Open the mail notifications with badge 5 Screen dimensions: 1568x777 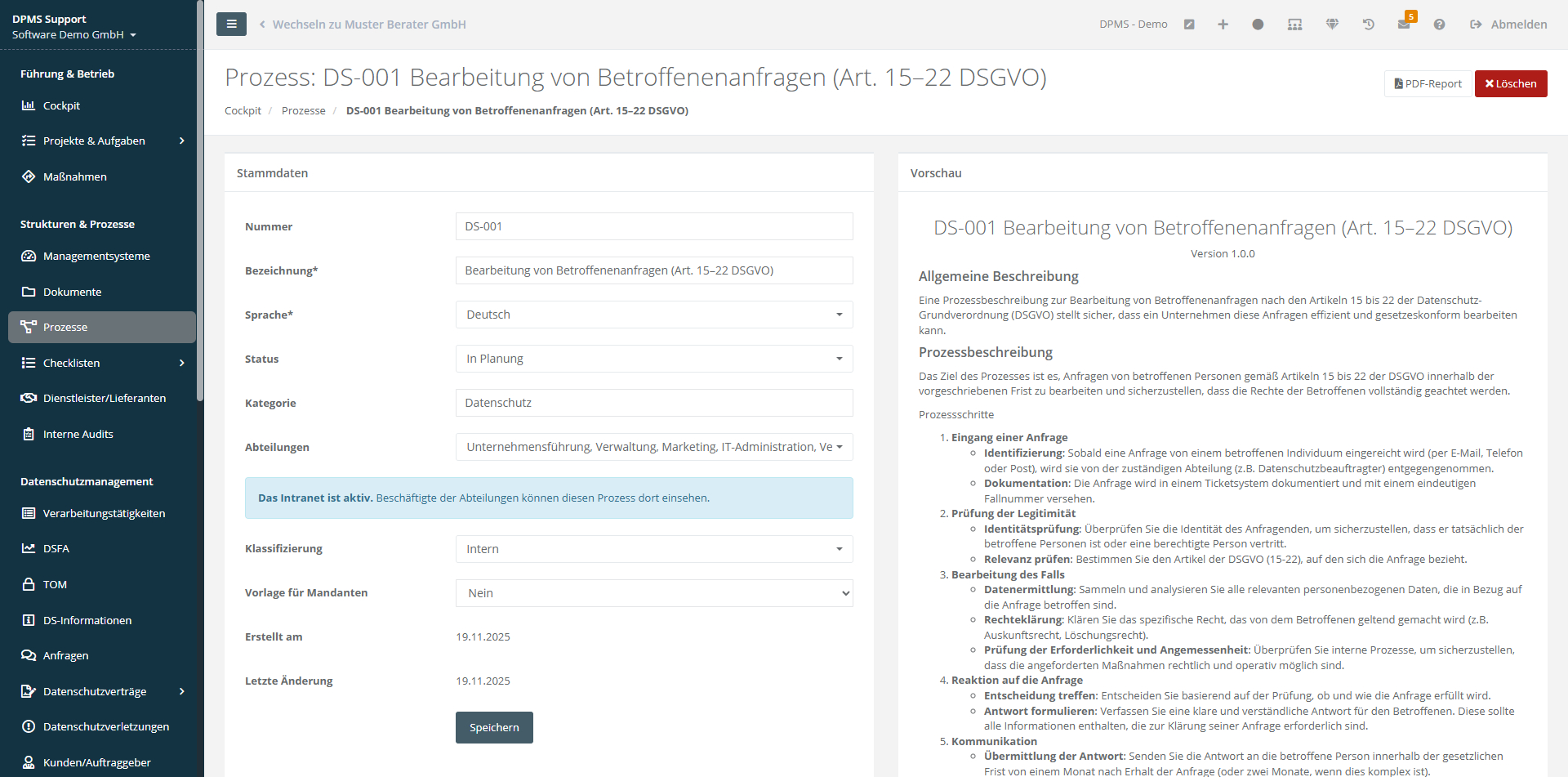coord(1404,25)
